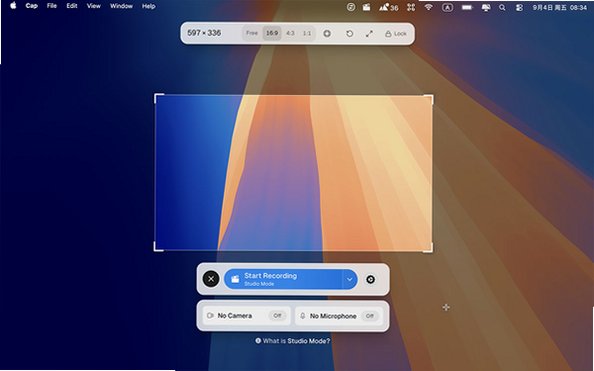Click the battery status icon

(467, 7)
